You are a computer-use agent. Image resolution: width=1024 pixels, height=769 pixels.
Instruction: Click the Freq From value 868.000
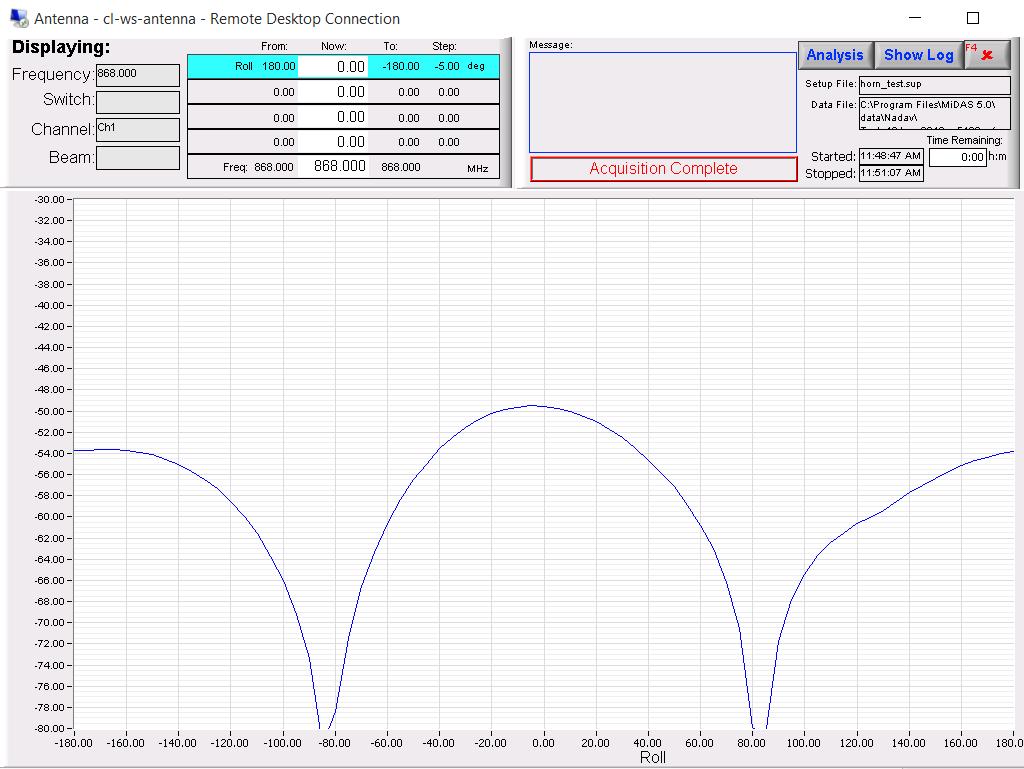point(274,167)
